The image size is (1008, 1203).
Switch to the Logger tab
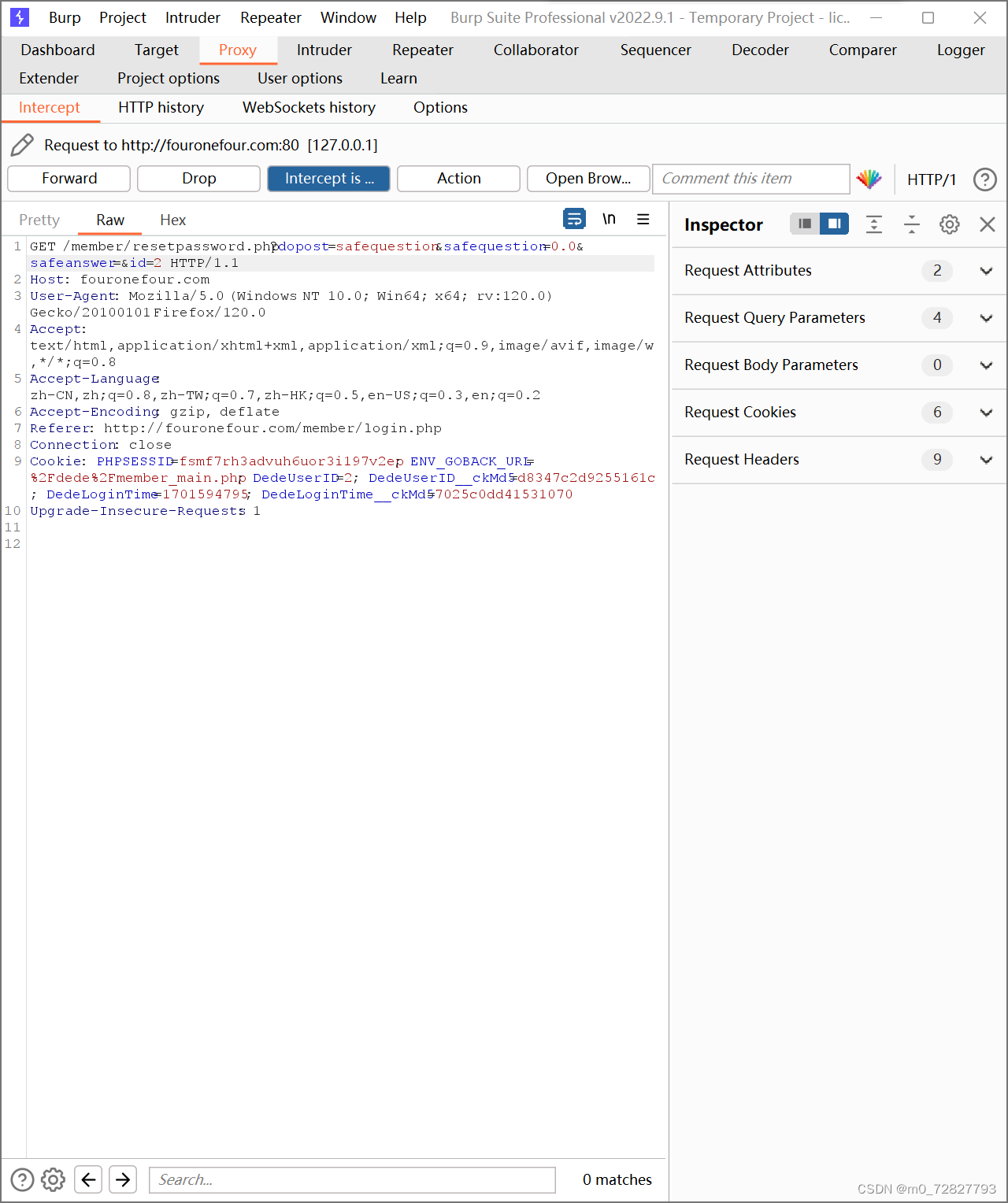[x=961, y=50]
